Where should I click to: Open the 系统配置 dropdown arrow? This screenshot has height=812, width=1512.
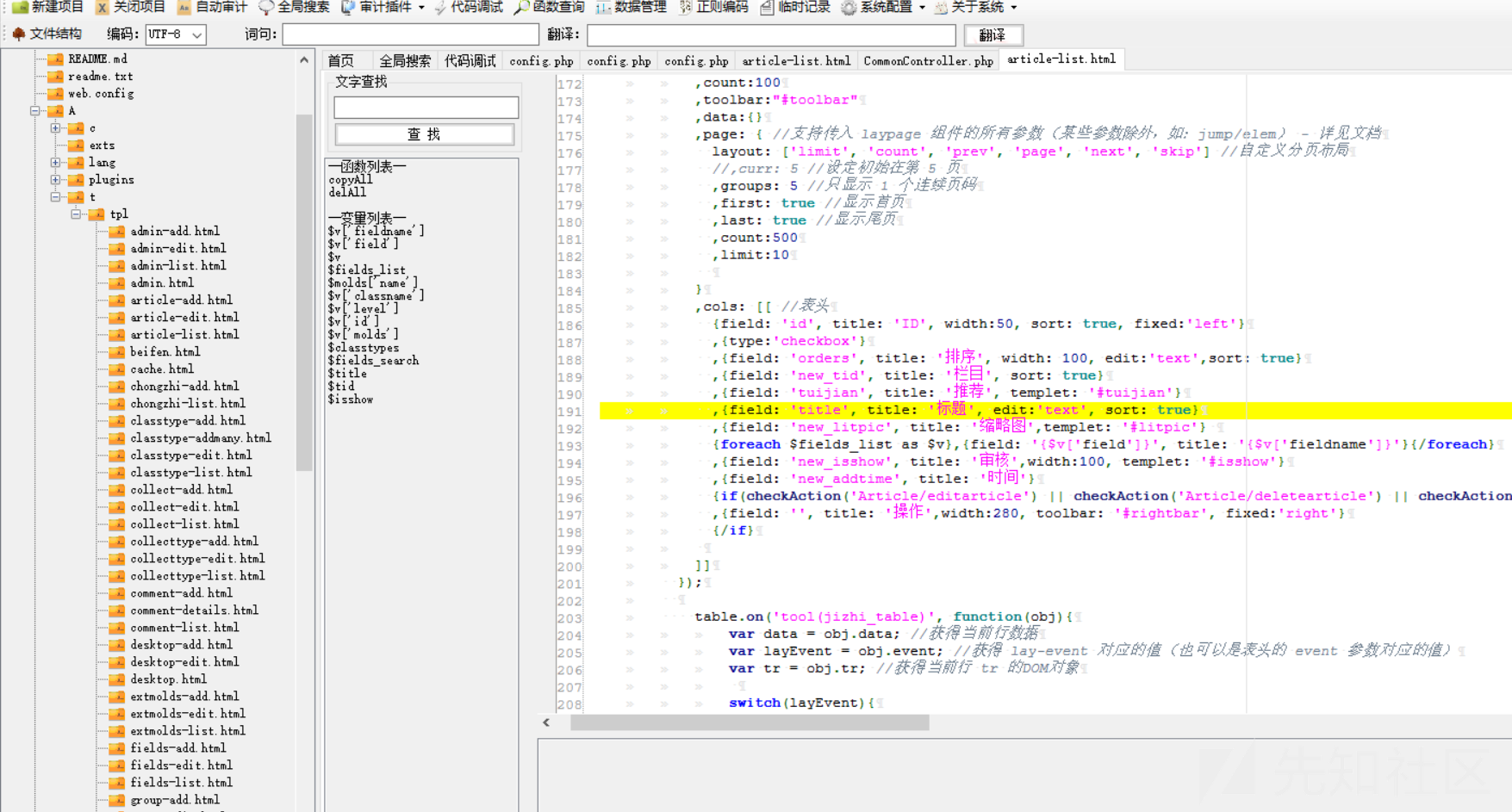click(922, 7)
